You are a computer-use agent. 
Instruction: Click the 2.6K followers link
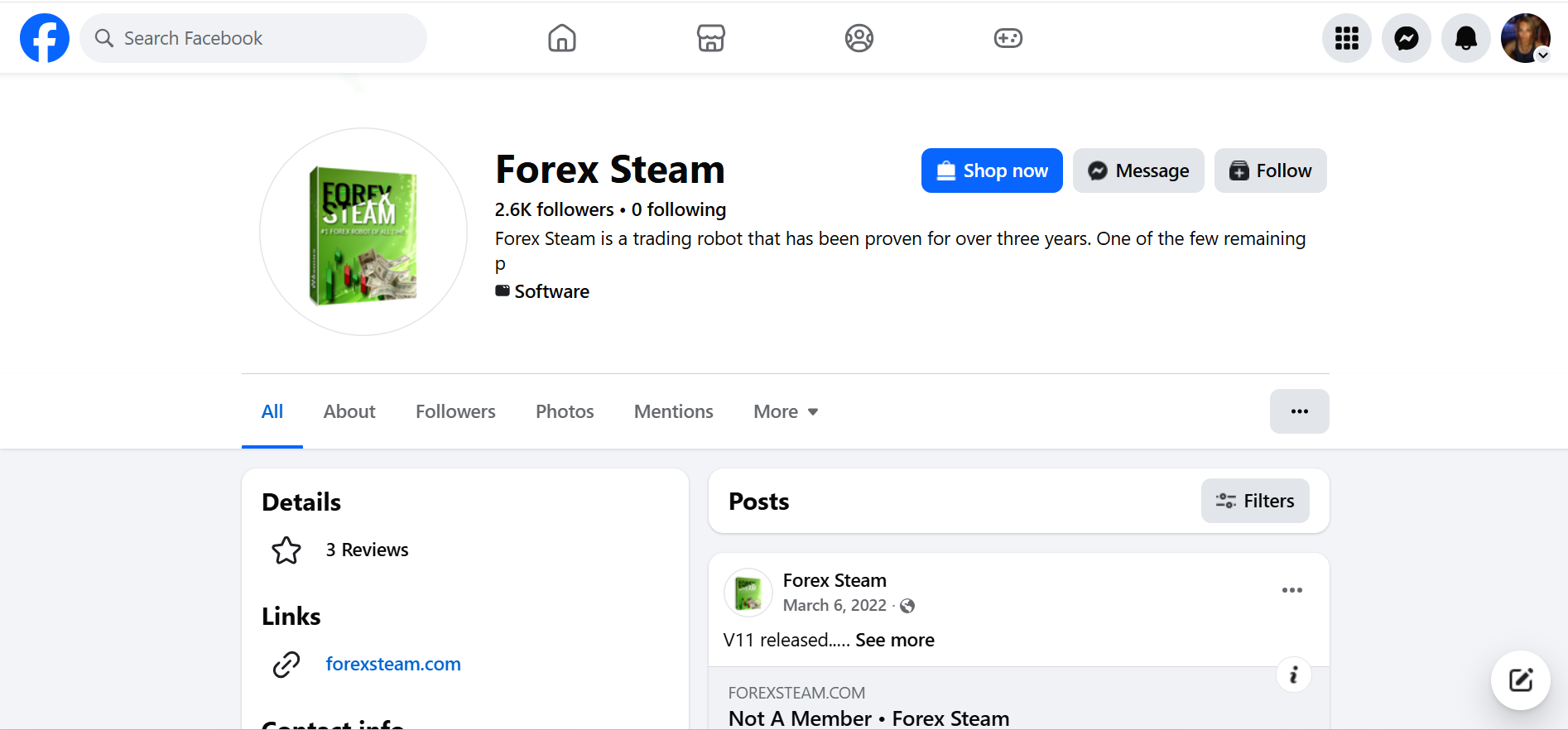click(x=554, y=209)
